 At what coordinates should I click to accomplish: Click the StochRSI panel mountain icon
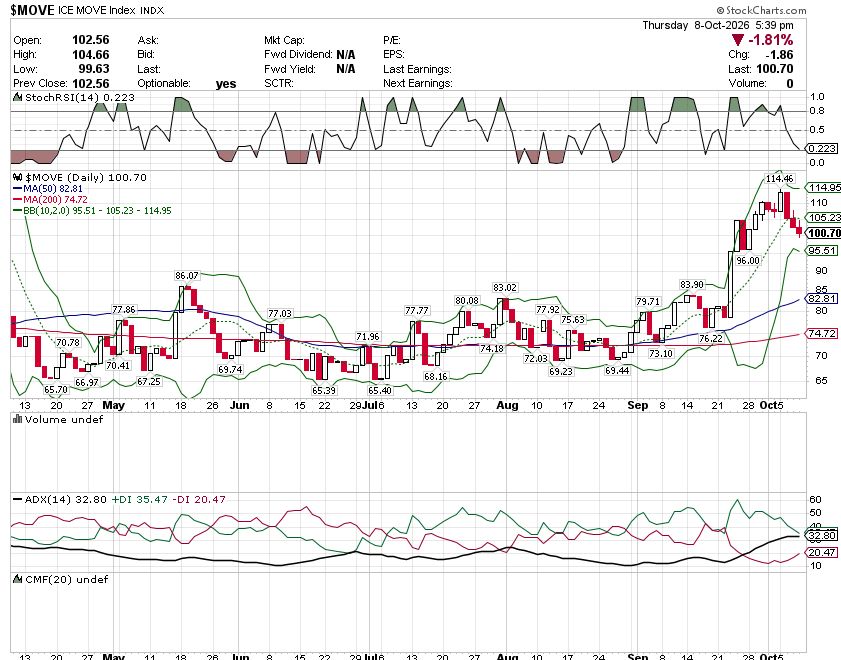(x=18, y=98)
